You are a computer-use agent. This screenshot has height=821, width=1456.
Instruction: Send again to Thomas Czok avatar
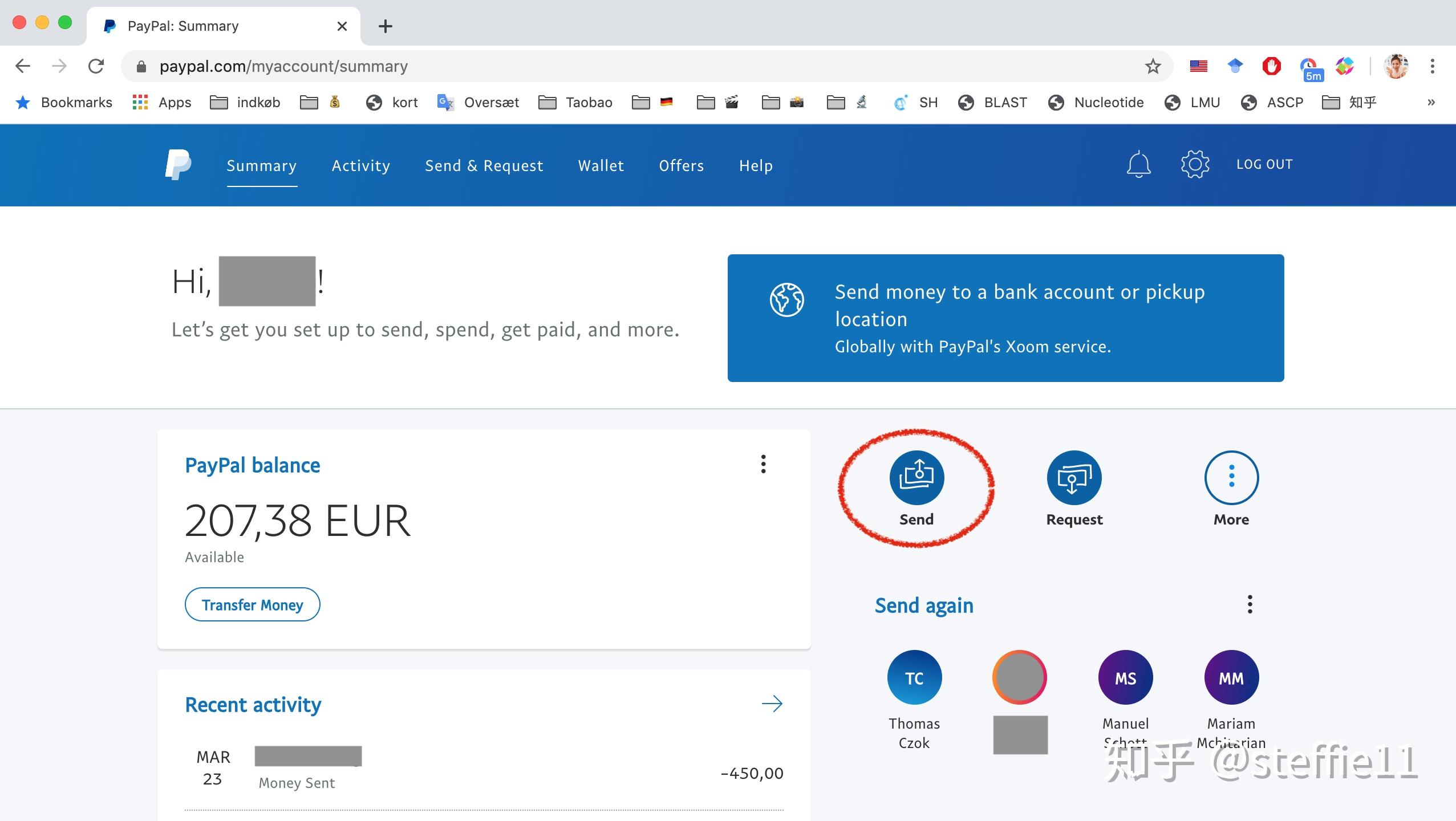(914, 677)
